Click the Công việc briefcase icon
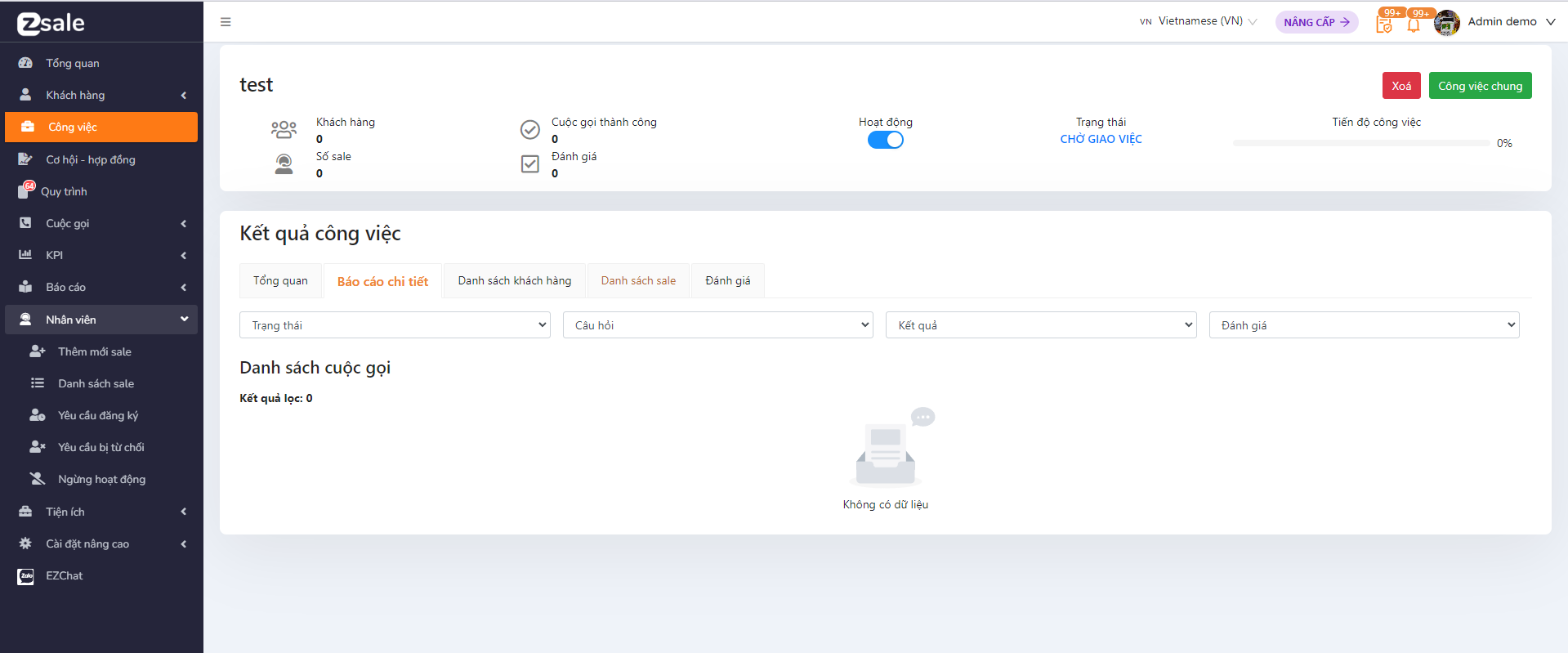 pos(28,127)
